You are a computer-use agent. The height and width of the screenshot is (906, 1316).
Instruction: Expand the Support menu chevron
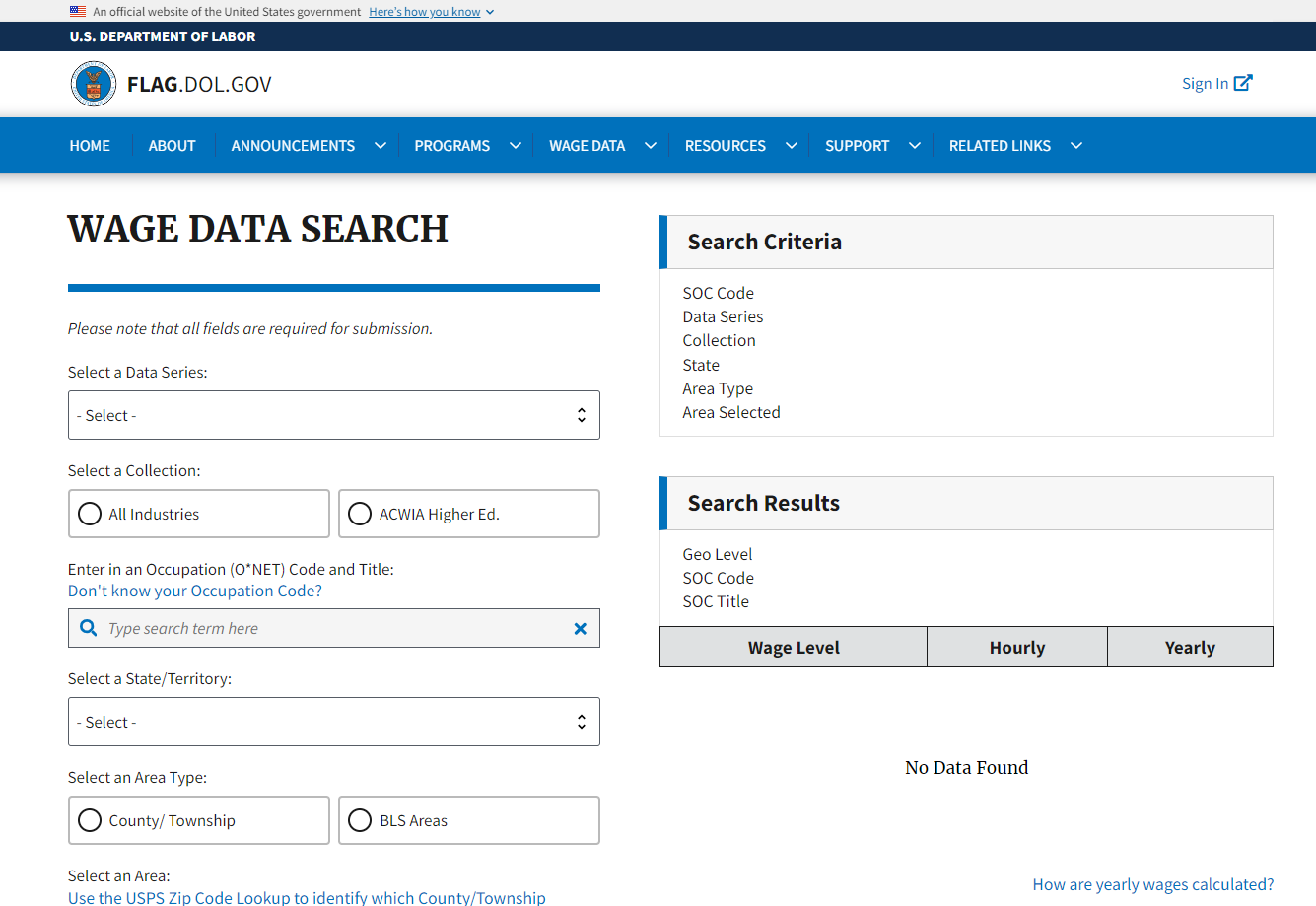click(915, 146)
